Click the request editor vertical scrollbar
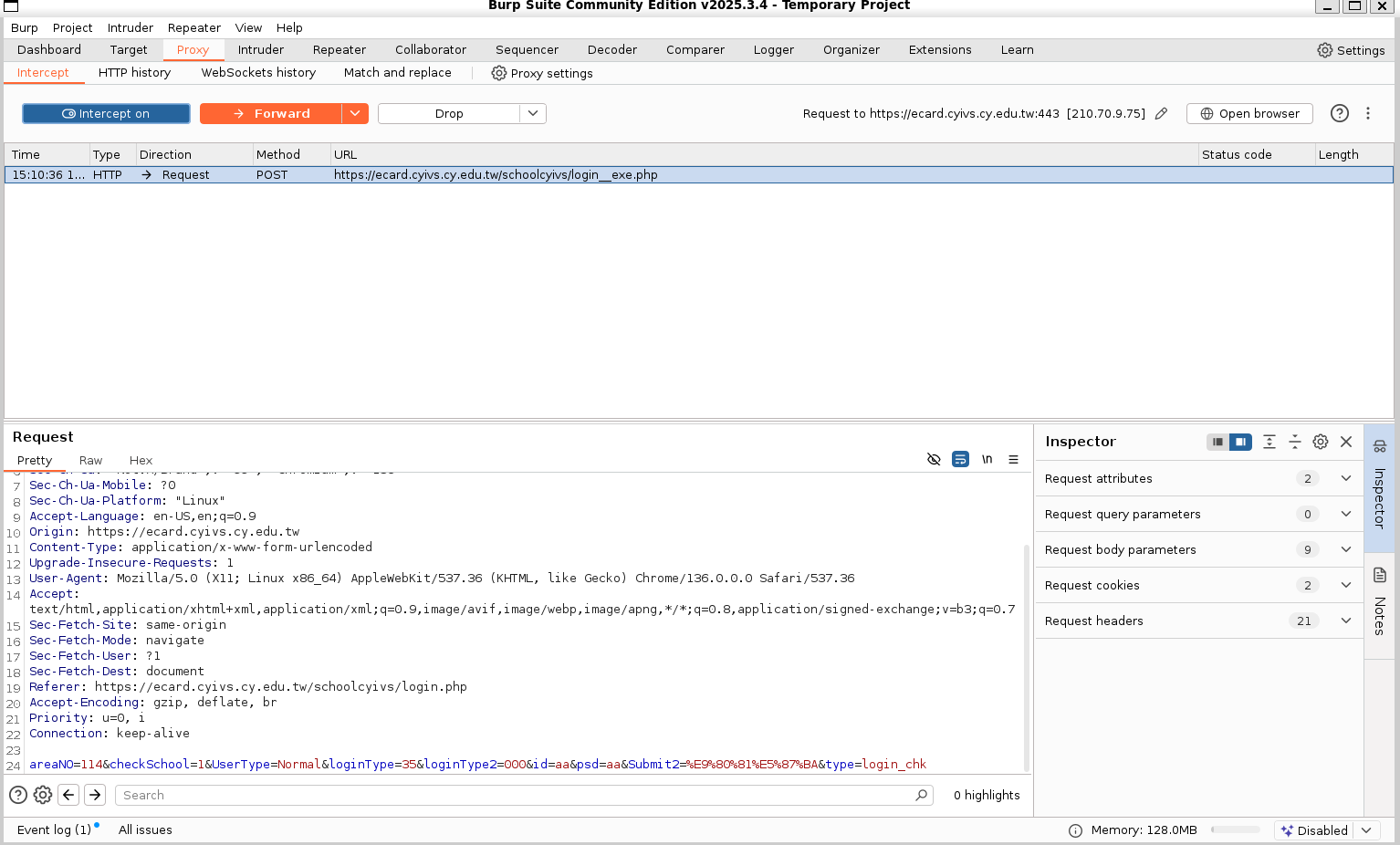This screenshot has height=845, width=1400. tap(1027, 657)
